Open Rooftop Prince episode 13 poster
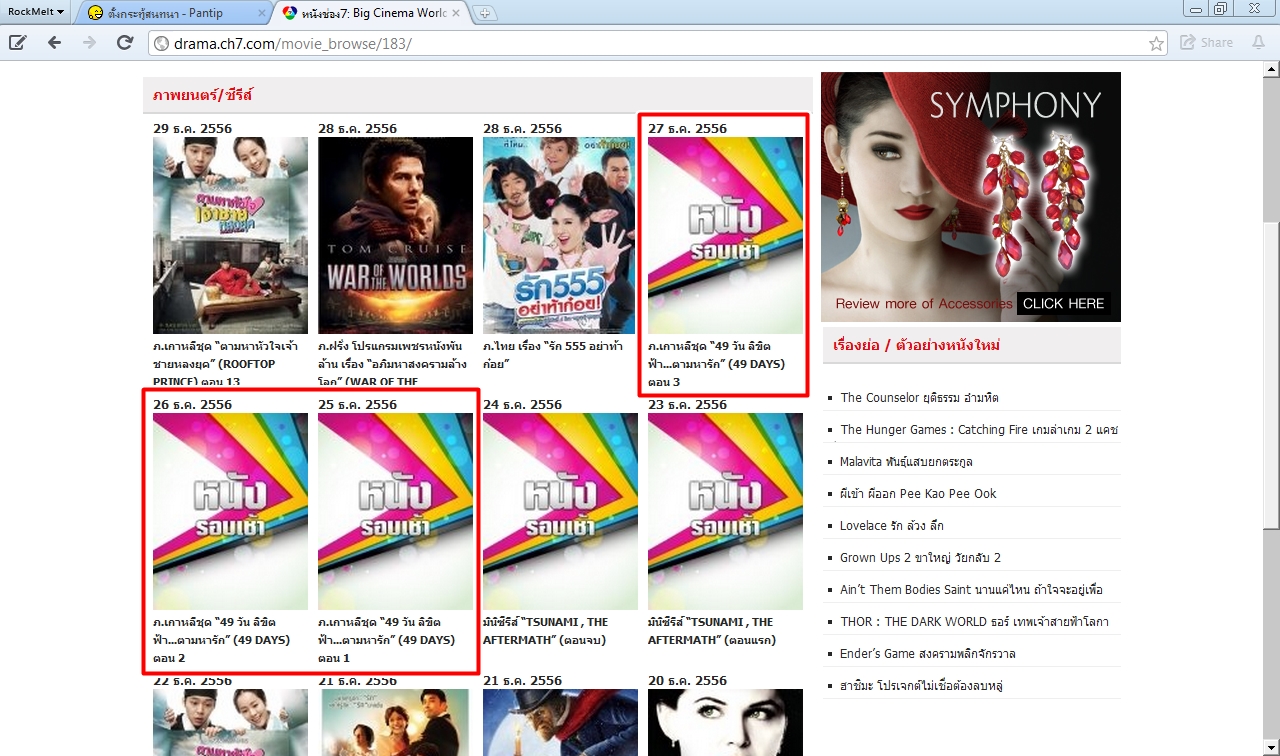 (x=230, y=235)
